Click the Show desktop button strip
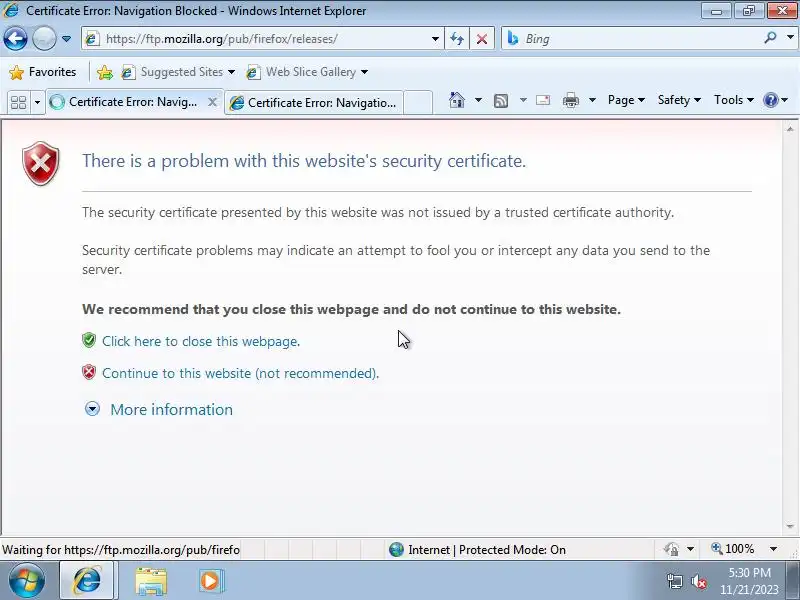Screen dimensions: 800x600 coord(792,581)
